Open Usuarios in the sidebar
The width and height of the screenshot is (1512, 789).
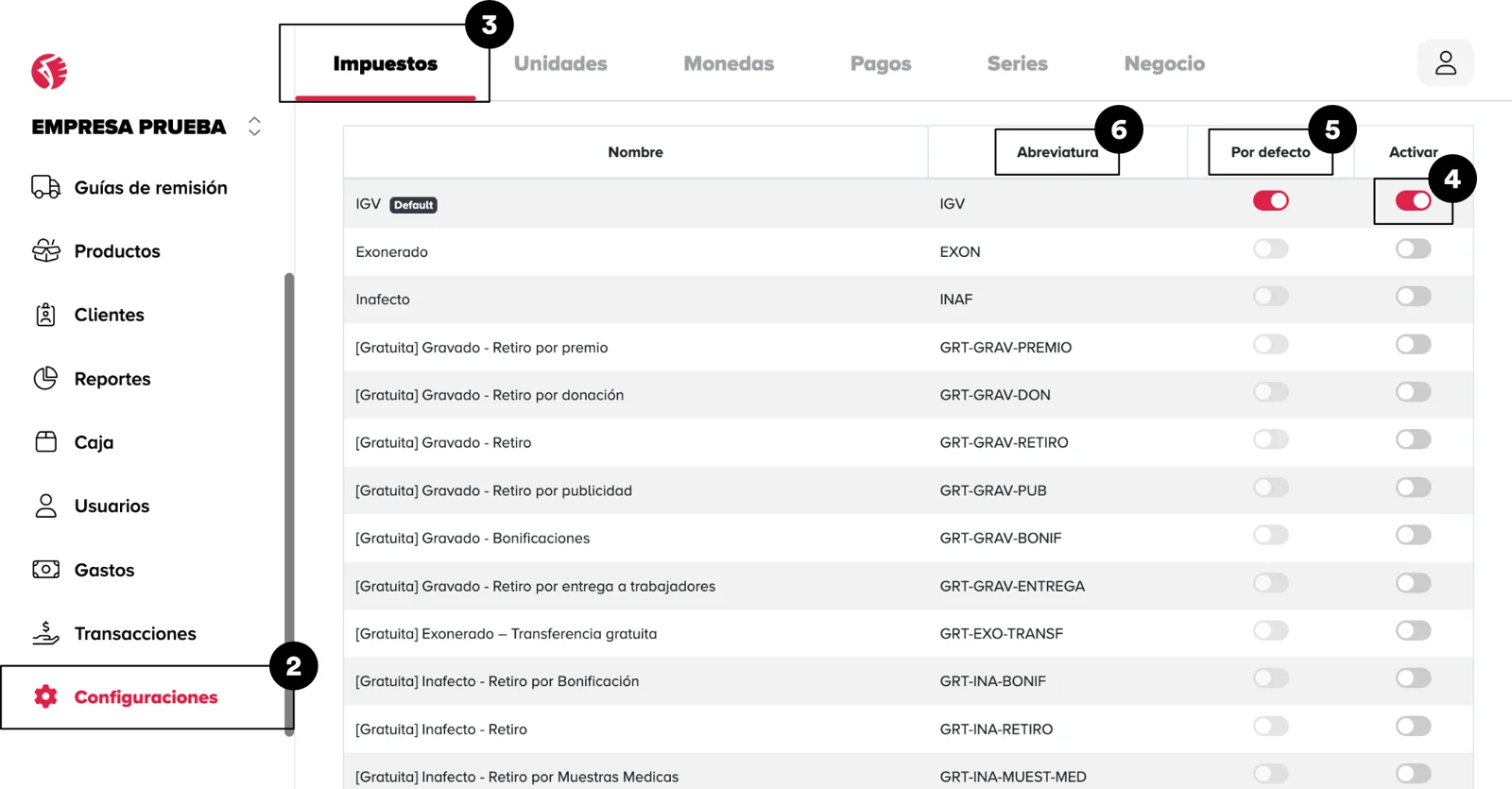[x=112, y=506]
